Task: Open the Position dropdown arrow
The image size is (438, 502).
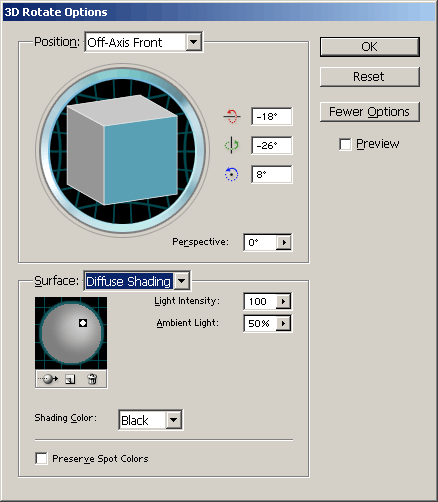Action: click(193, 42)
